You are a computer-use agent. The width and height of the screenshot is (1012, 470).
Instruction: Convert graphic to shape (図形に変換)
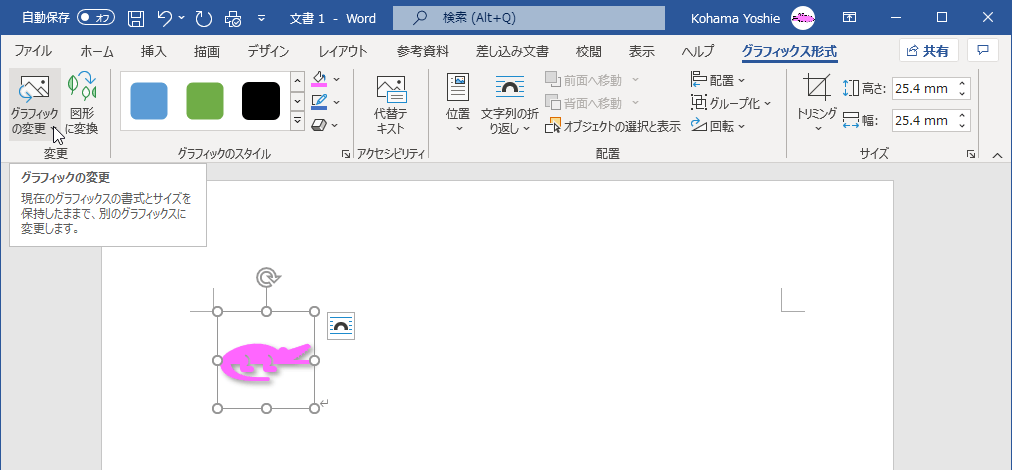click(82, 105)
